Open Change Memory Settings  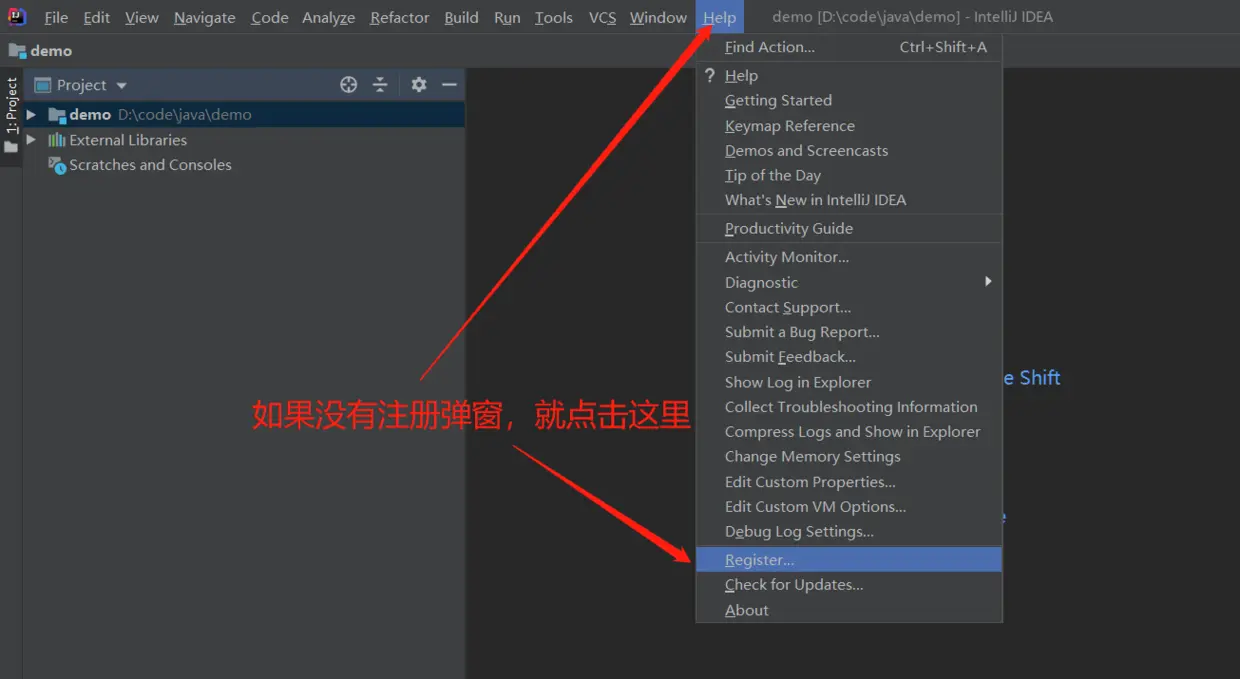click(x=849, y=456)
